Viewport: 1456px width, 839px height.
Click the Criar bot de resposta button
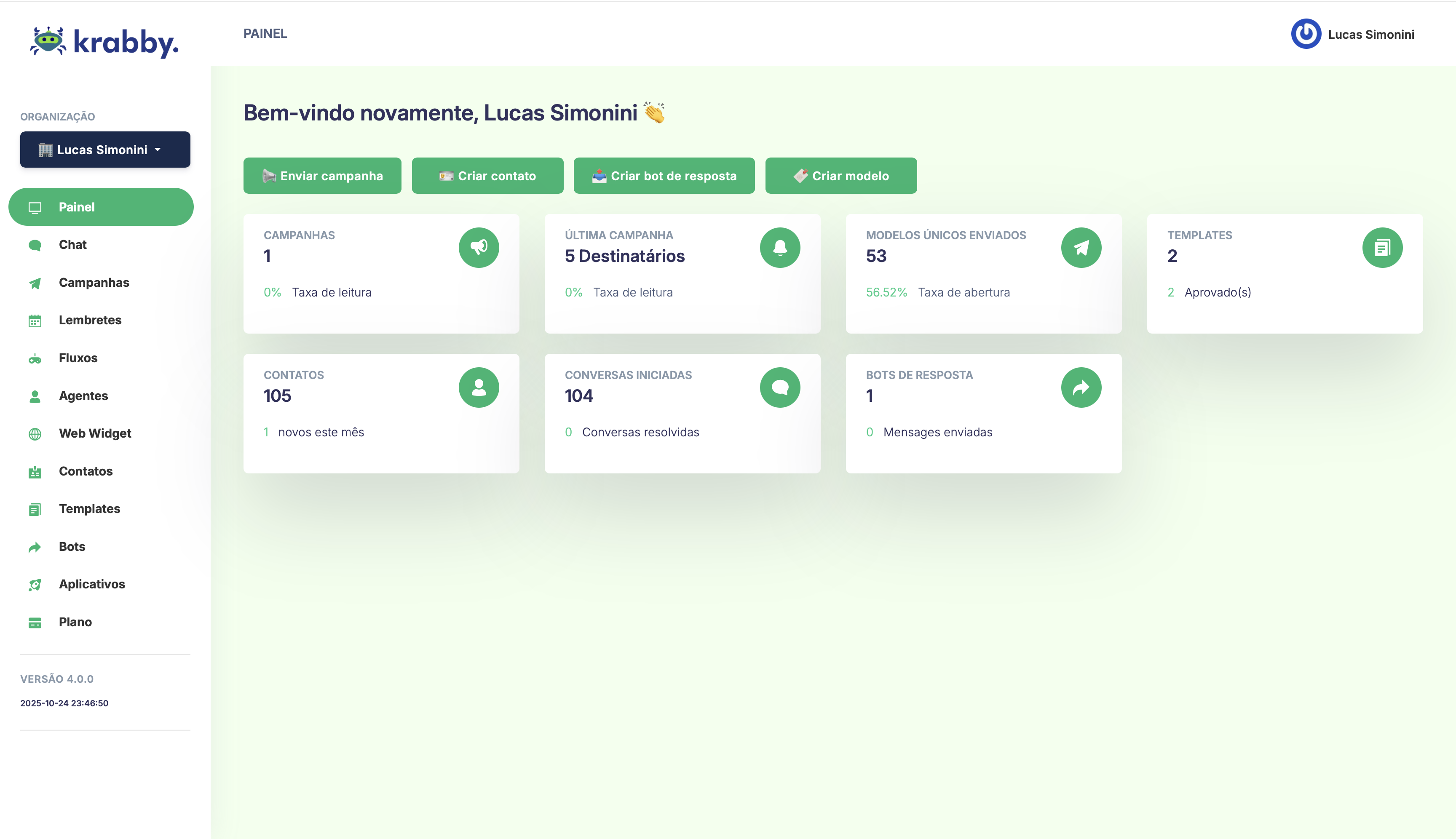click(x=664, y=176)
